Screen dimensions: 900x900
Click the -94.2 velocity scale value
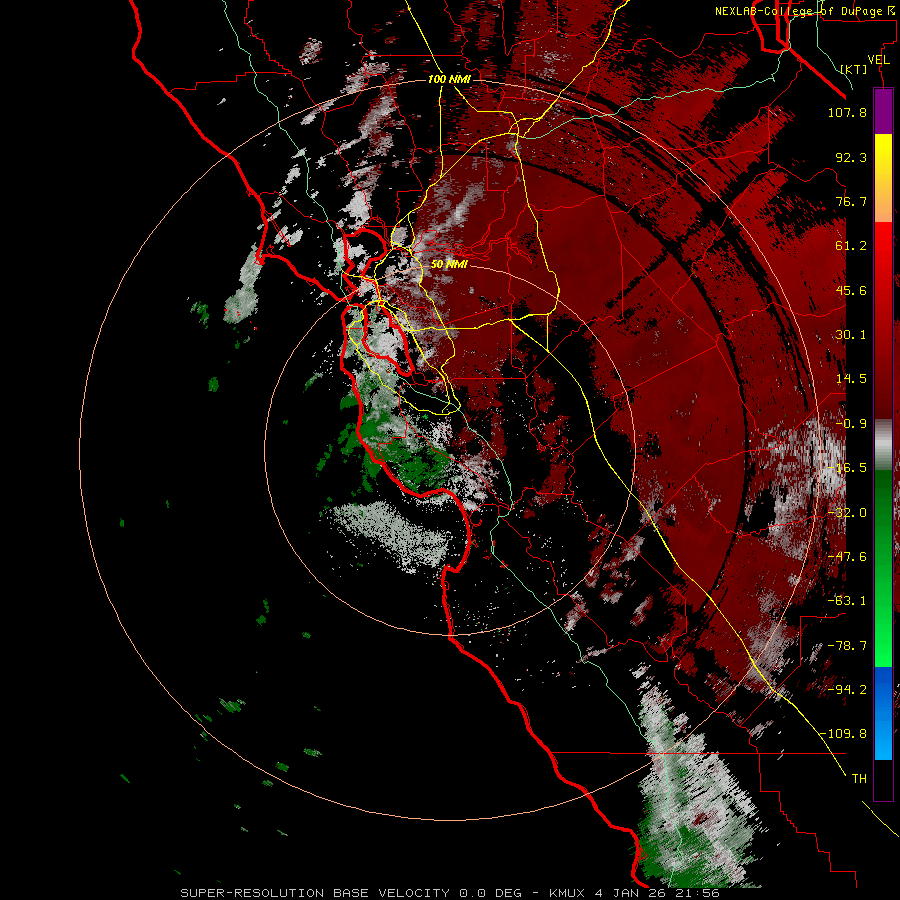click(847, 690)
